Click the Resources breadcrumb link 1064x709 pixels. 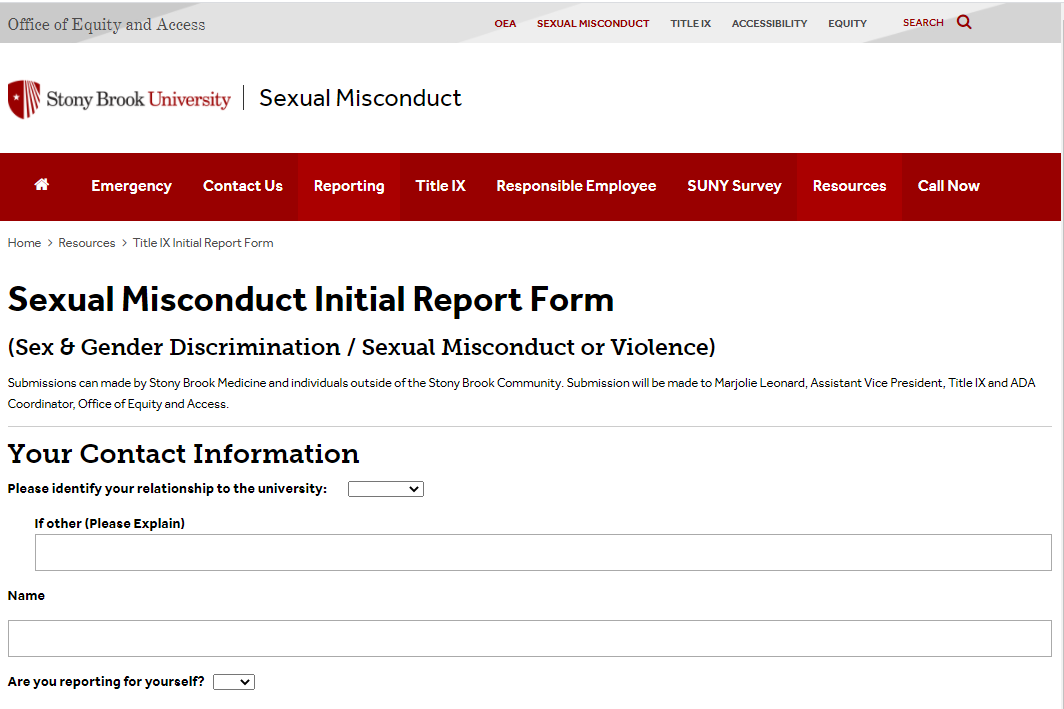pyautogui.click(x=87, y=243)
